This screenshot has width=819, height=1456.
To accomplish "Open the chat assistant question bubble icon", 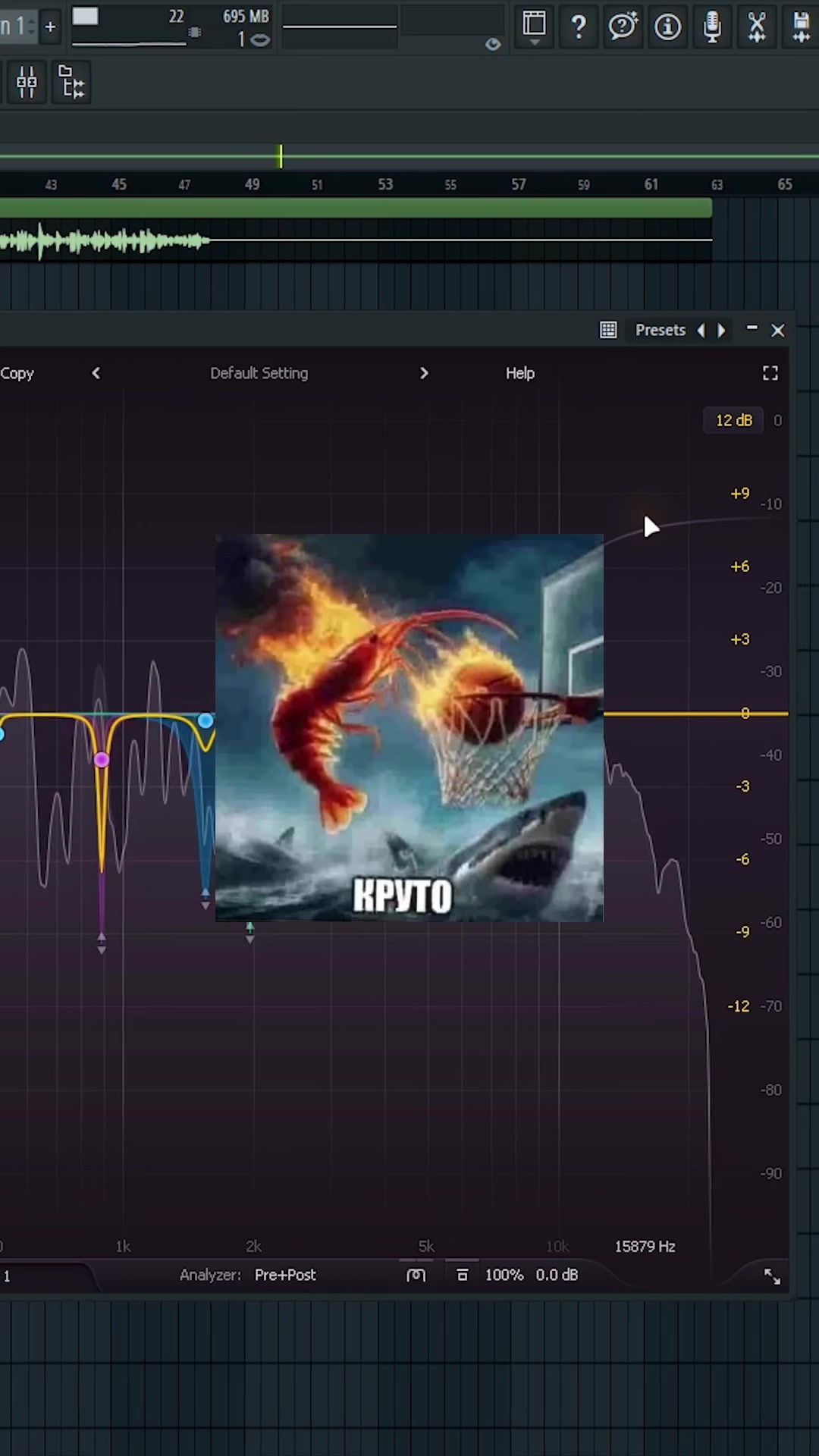I will pyautogui.click(x=623, y=27).
